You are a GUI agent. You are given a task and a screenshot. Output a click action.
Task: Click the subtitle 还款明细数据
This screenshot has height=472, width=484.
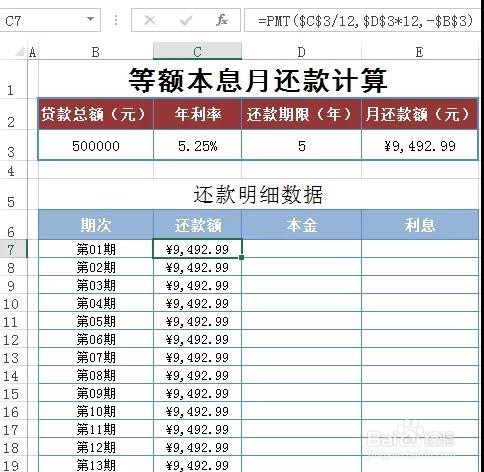(258, 195)
